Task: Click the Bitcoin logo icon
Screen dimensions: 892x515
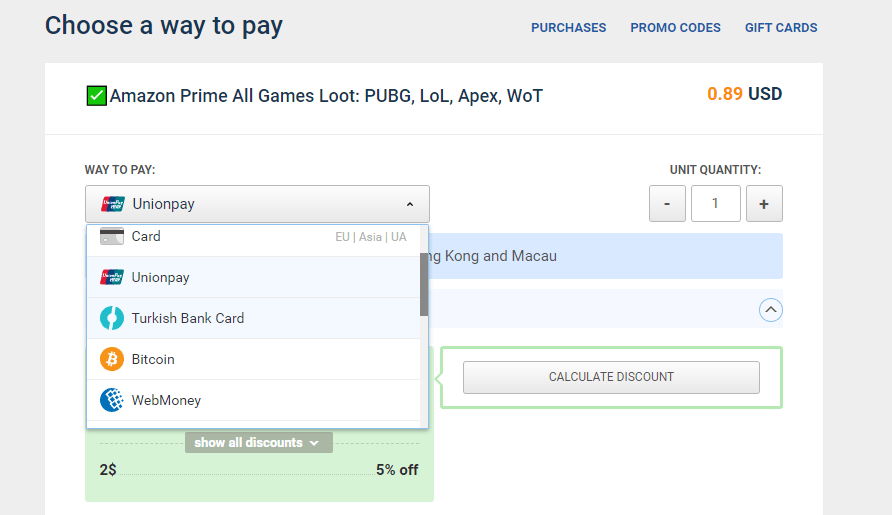Action: point(112,359)
